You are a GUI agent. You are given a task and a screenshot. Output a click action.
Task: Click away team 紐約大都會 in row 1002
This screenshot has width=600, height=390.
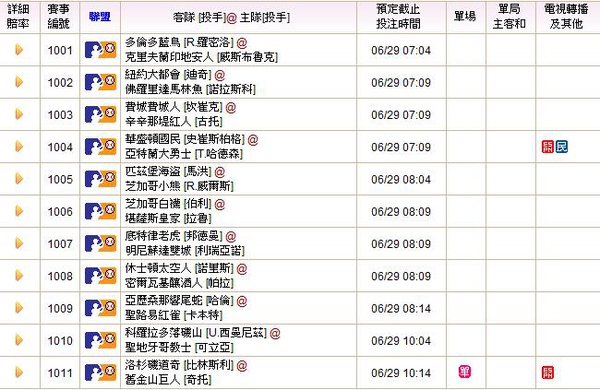[153, 74]
